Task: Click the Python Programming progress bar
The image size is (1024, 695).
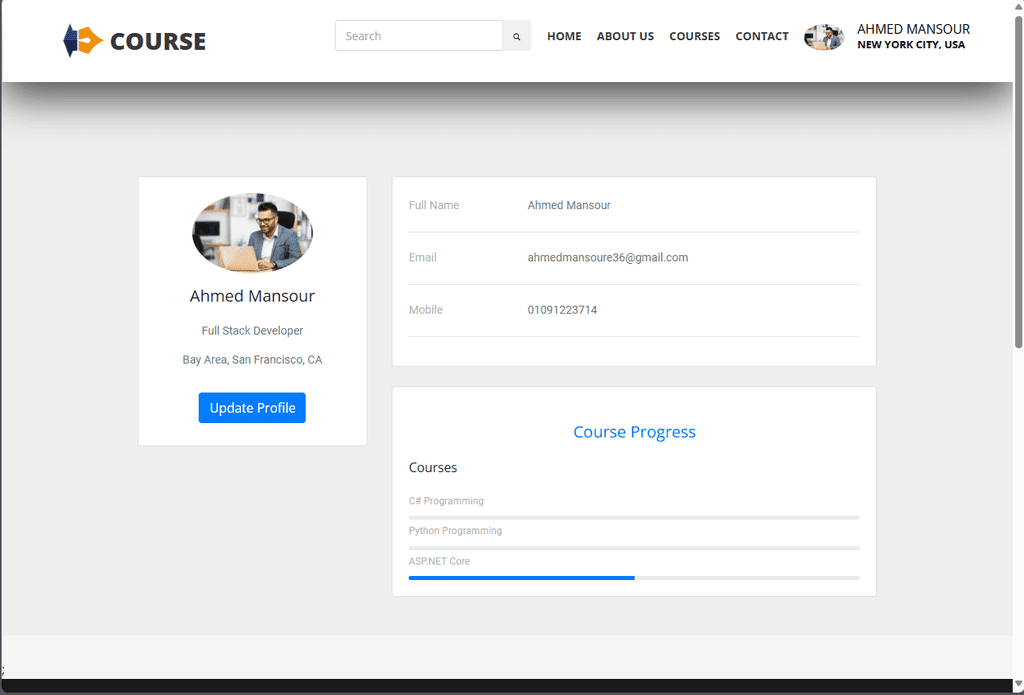Action: [x=634, y=547]
